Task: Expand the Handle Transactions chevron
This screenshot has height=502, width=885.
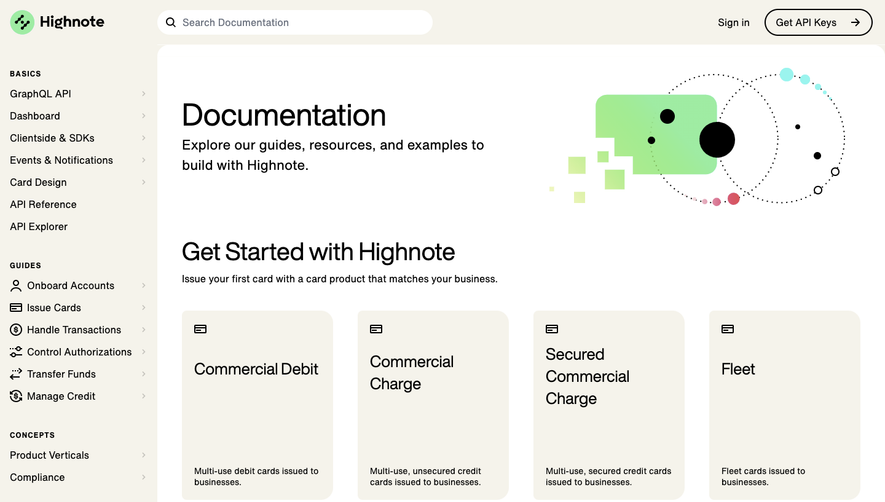Action: pos(143,330)
